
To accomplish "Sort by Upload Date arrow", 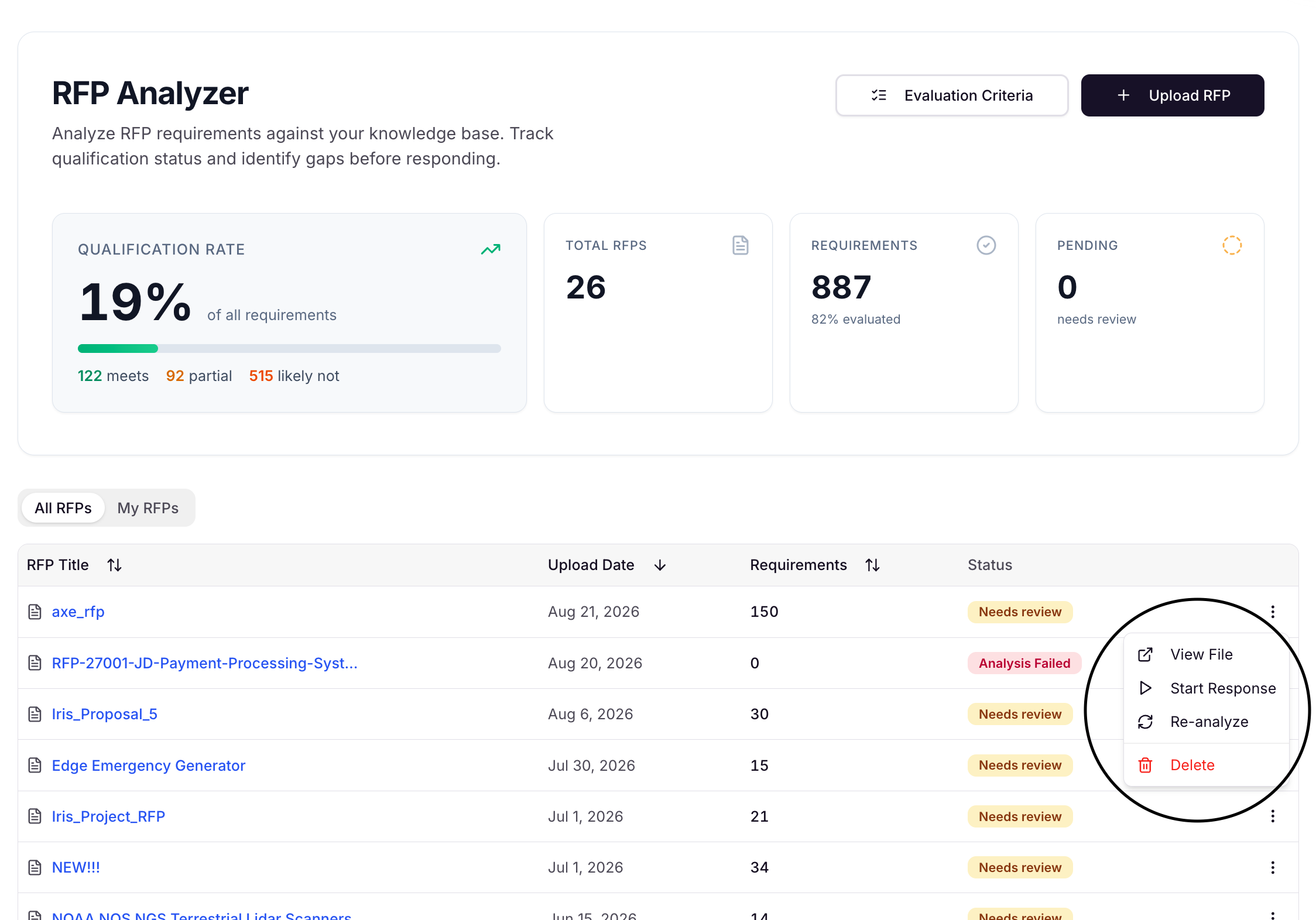I will point(660,565).
